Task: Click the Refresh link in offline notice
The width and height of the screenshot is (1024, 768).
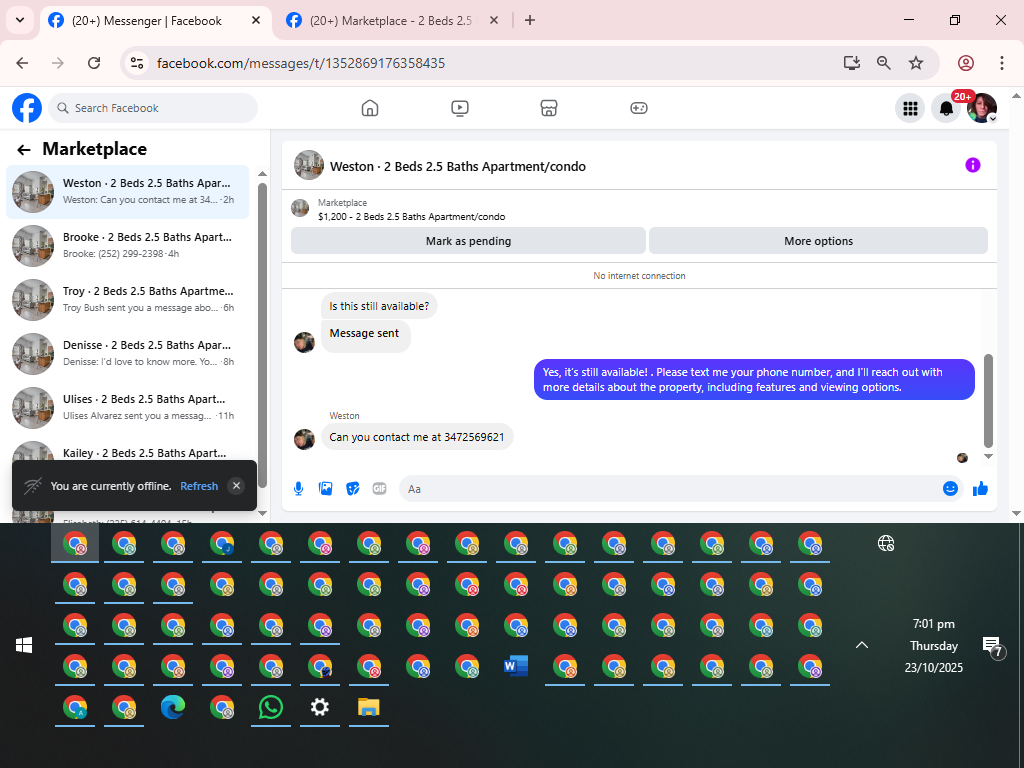Action: pyautogui.click(x=199, y=486)
